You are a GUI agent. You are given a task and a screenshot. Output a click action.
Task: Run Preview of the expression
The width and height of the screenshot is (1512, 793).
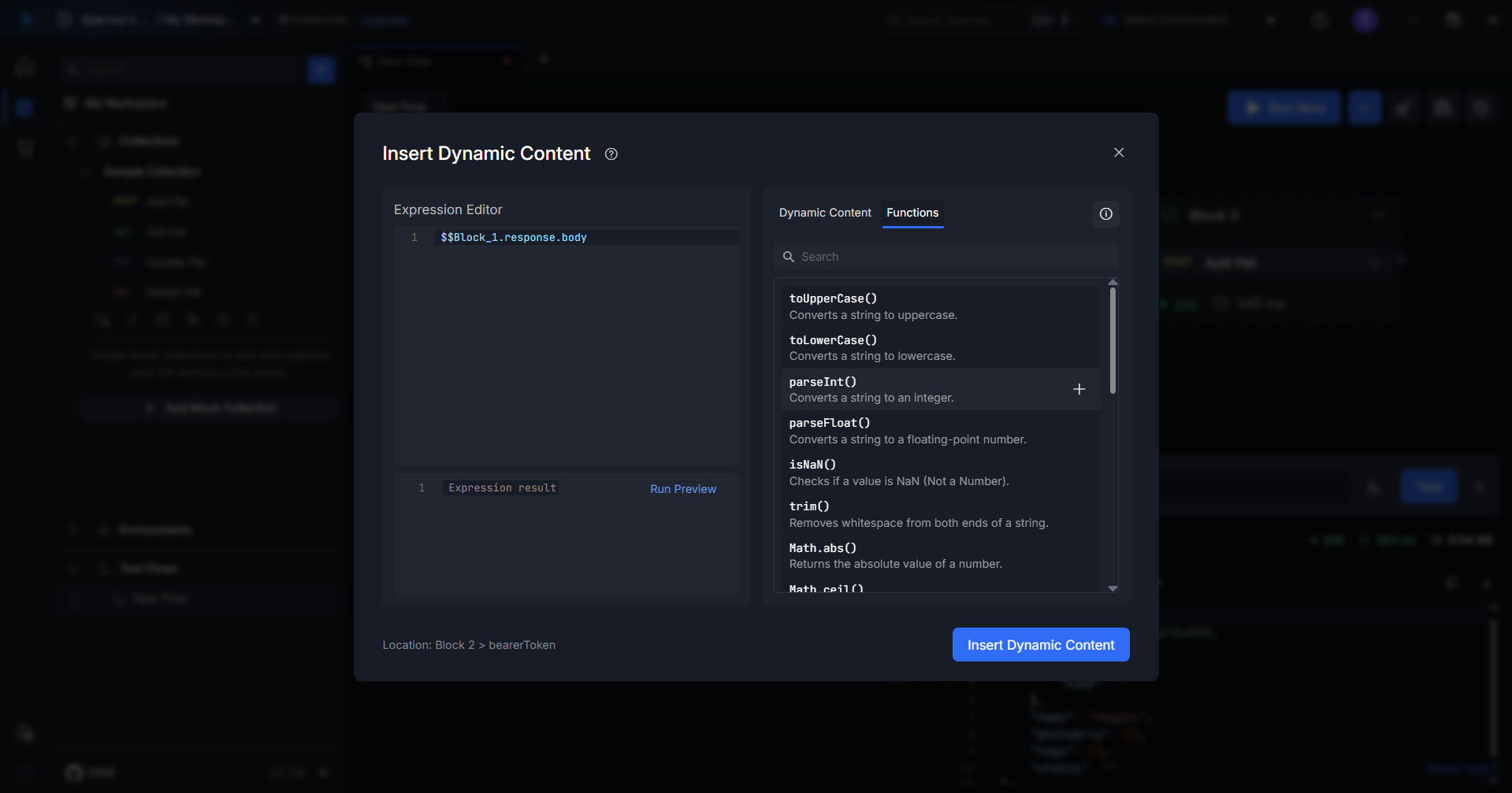(682, 489)
